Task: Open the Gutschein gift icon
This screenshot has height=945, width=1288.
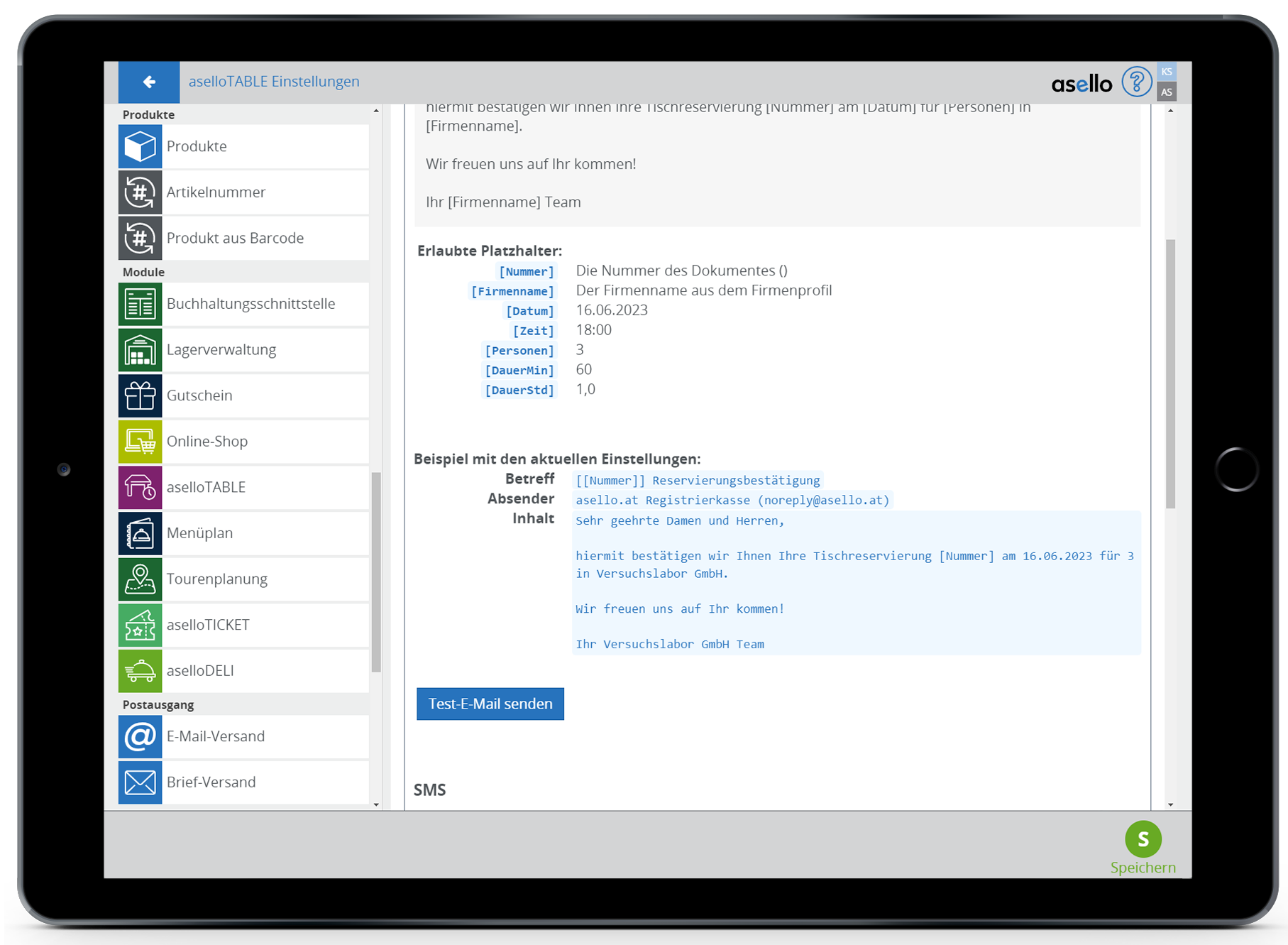Action: pos(140,396)
